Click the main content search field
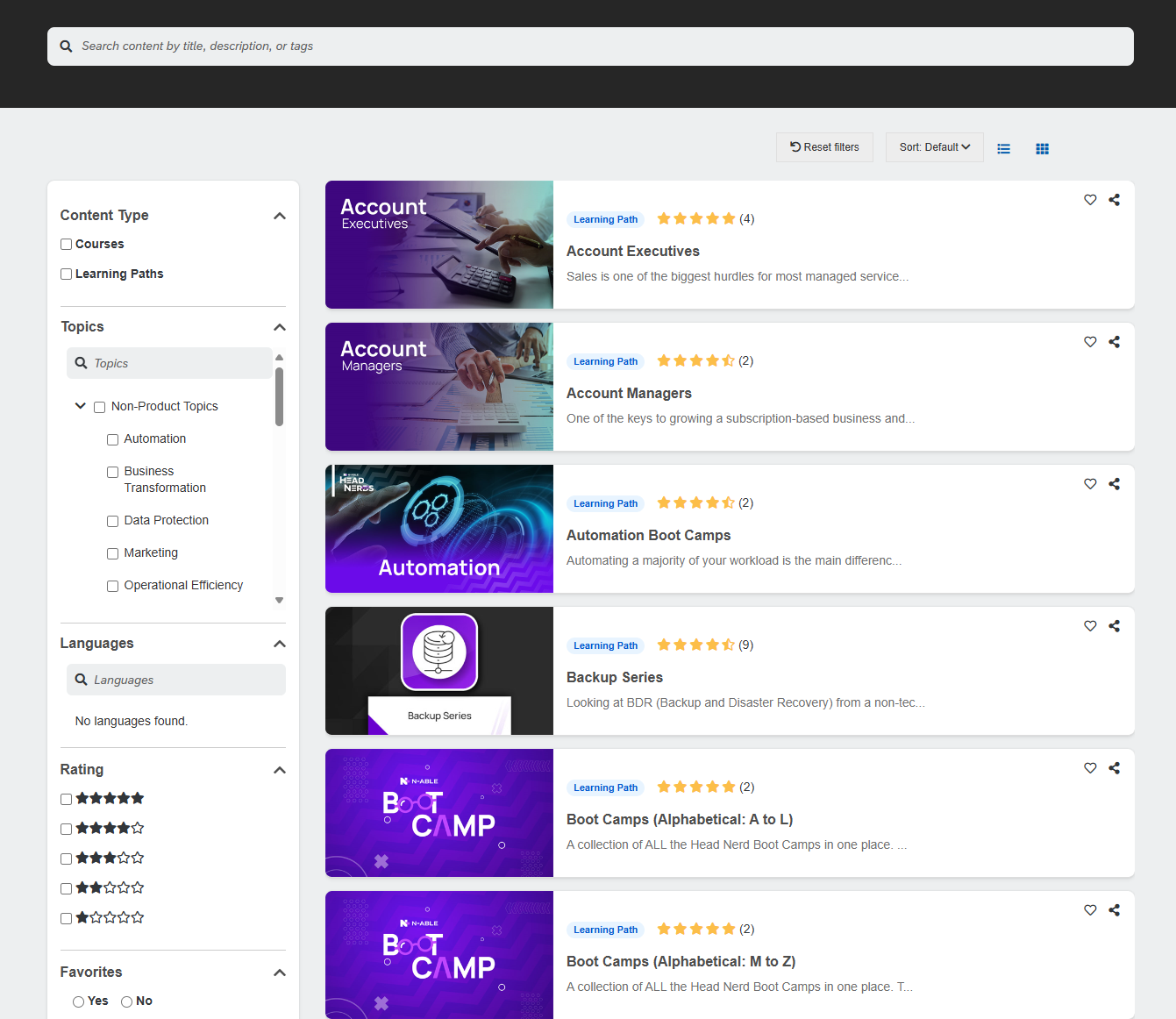 (589, 46)
